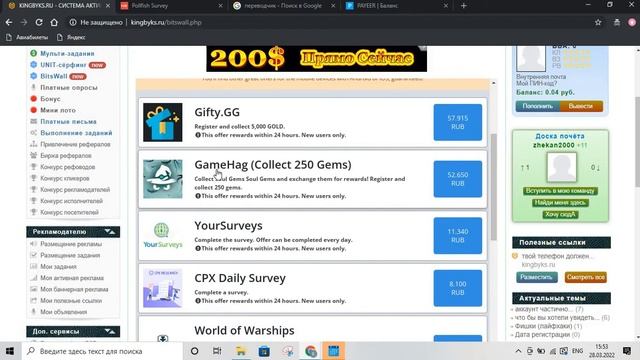Click the Вывести withdraw button
This screenshot has height=360, width=640.
pyautogui.click(x=581, y=106)
